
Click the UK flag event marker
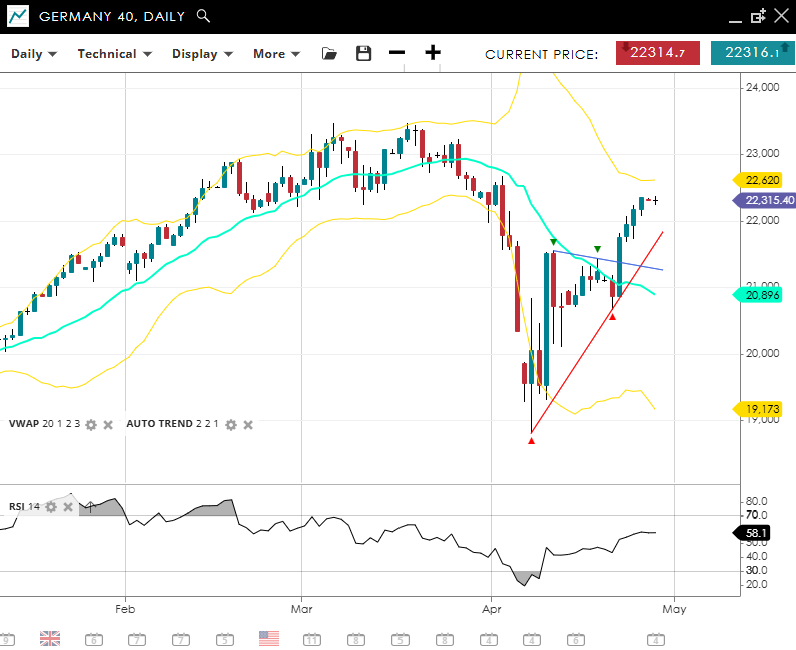pyautogui.click(x=49, y=638)
